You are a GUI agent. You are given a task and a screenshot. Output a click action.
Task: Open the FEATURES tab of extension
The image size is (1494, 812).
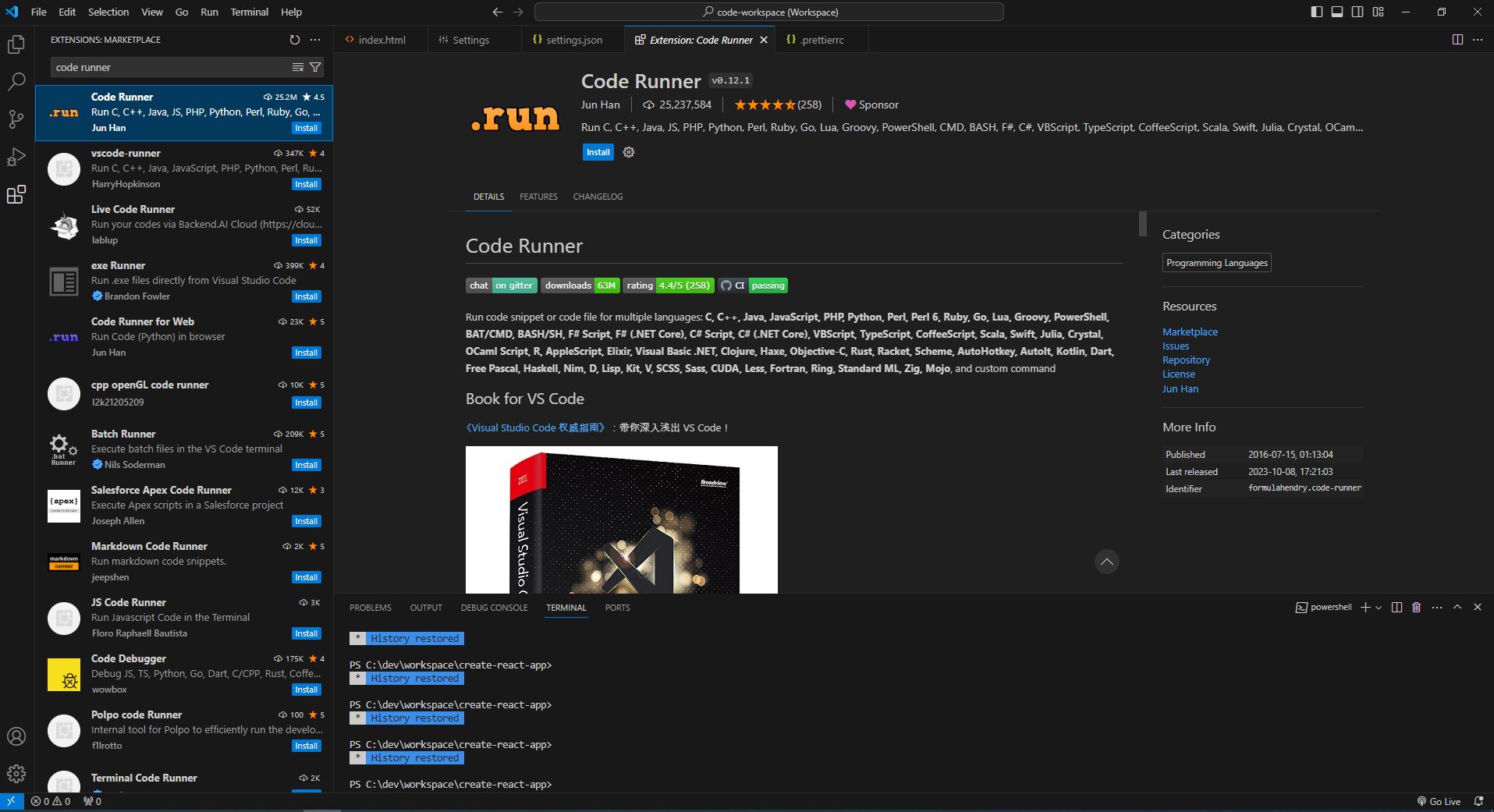pos(538,197)
